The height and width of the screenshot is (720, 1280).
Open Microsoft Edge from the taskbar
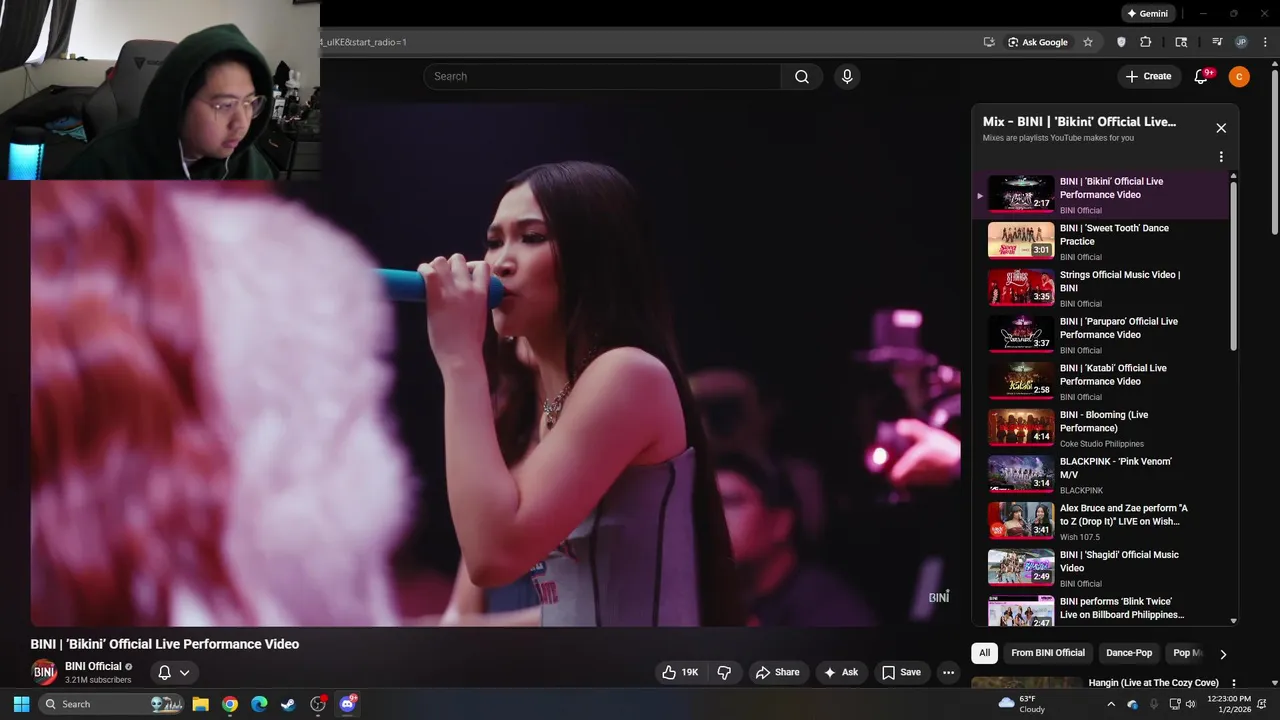(259, 704)
